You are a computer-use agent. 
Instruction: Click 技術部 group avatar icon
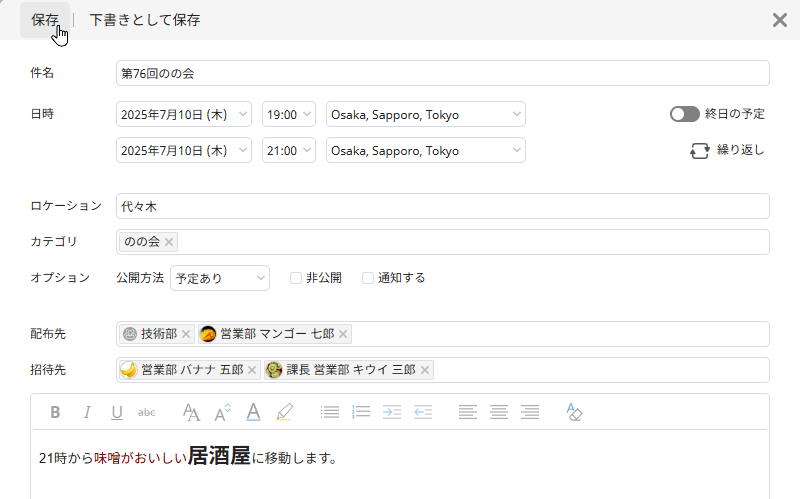coord(130,334)
